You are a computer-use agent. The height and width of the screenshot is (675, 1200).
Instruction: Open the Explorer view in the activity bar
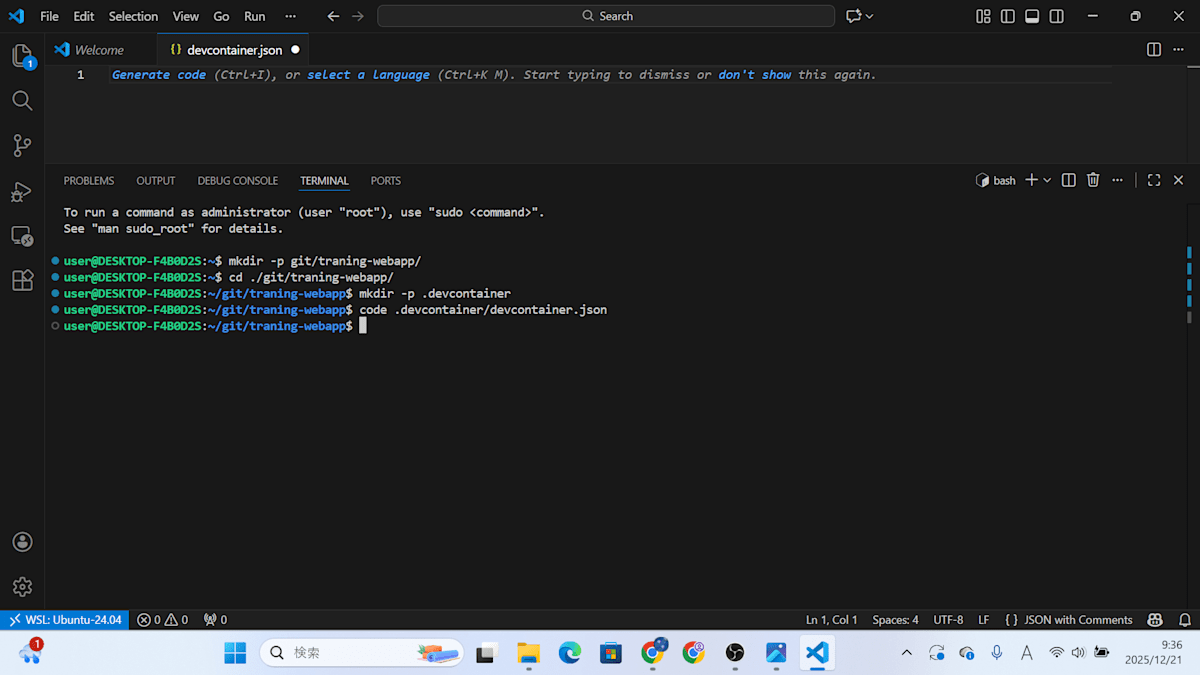click(x=22, y=55)
